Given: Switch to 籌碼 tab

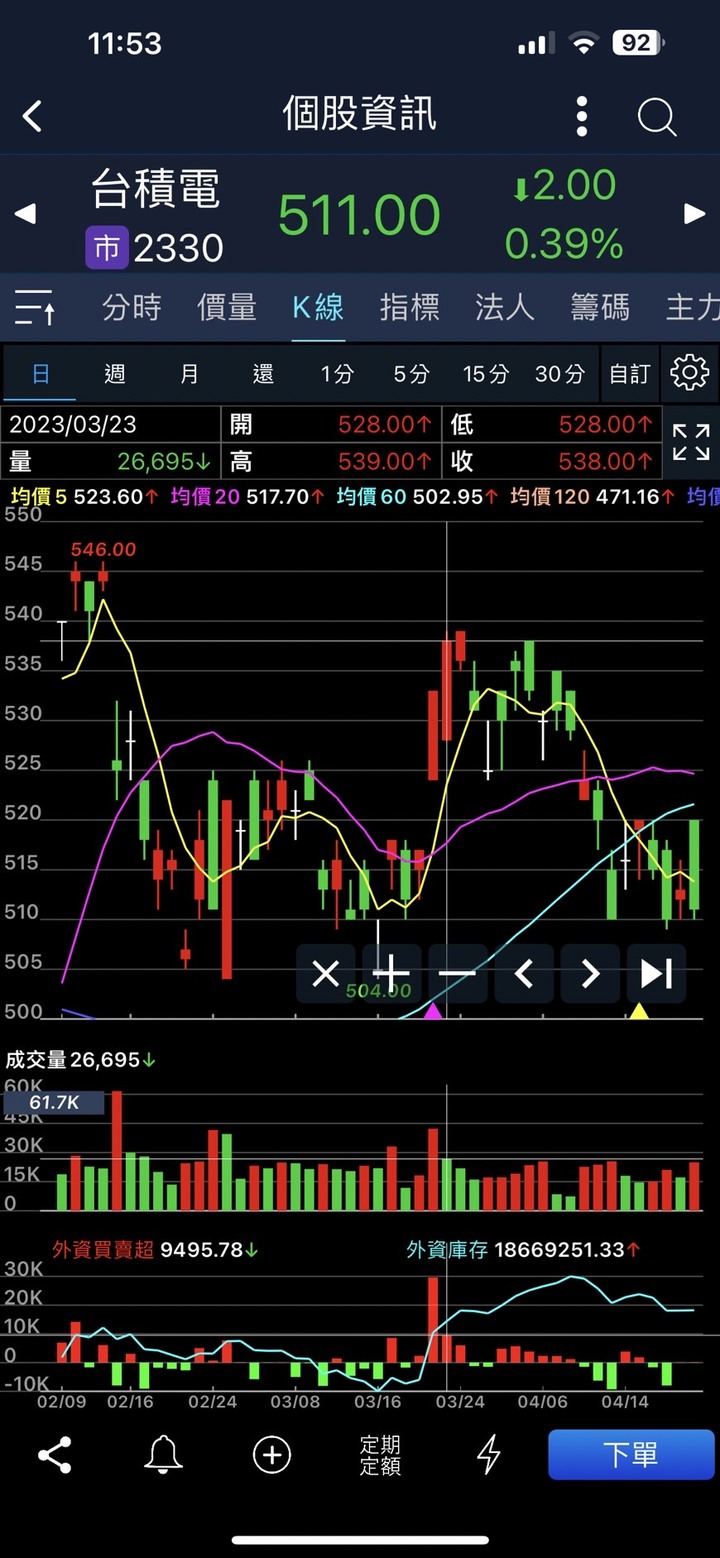Looking at the screenshot, I should (x=600, y=307).
